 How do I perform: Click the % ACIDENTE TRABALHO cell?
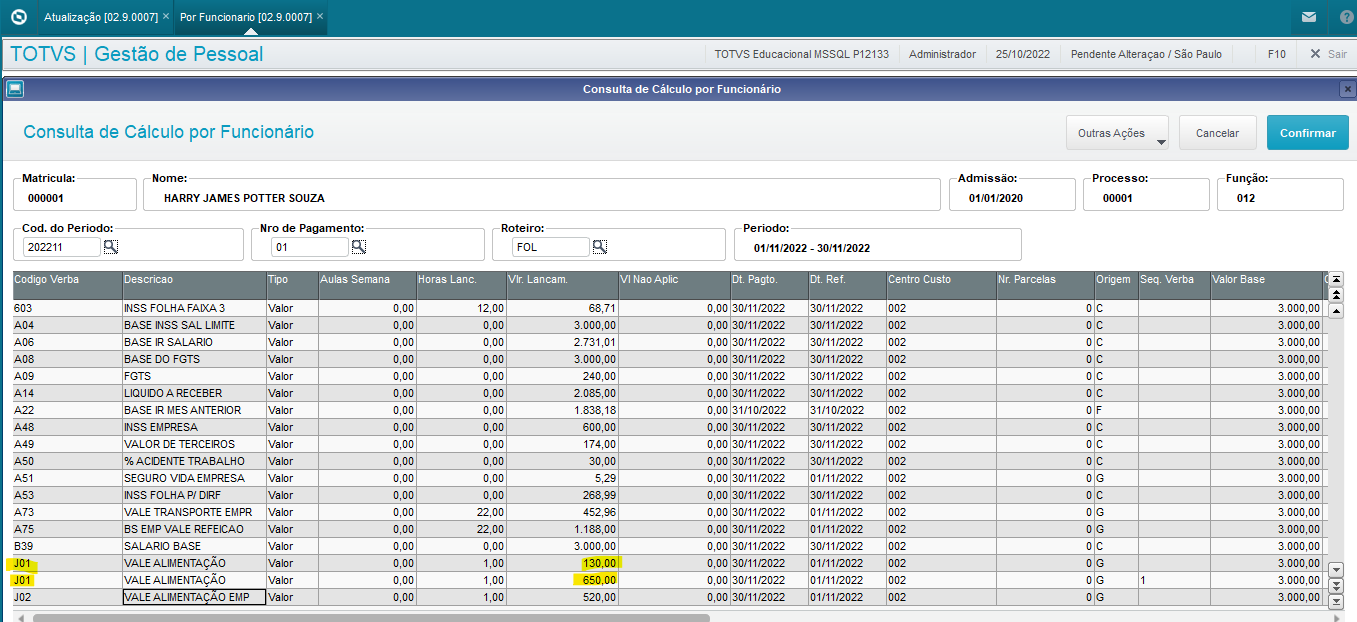195,461
